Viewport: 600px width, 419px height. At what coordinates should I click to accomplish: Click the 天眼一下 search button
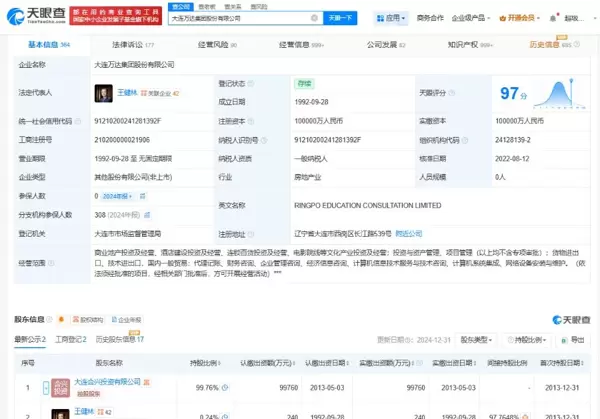click(339, 18)
